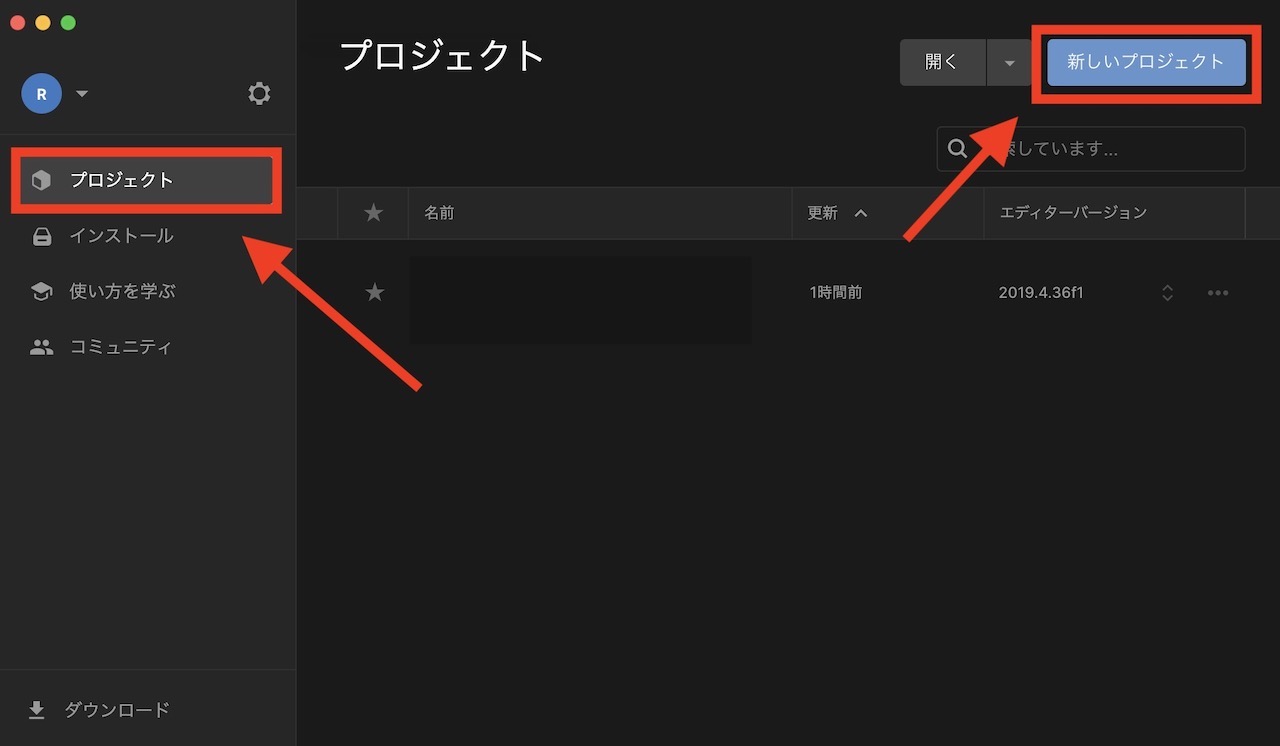Sort projects by the 名前 column header
The width and height of the screenshot is (1280, 746).
pos(439,213)
